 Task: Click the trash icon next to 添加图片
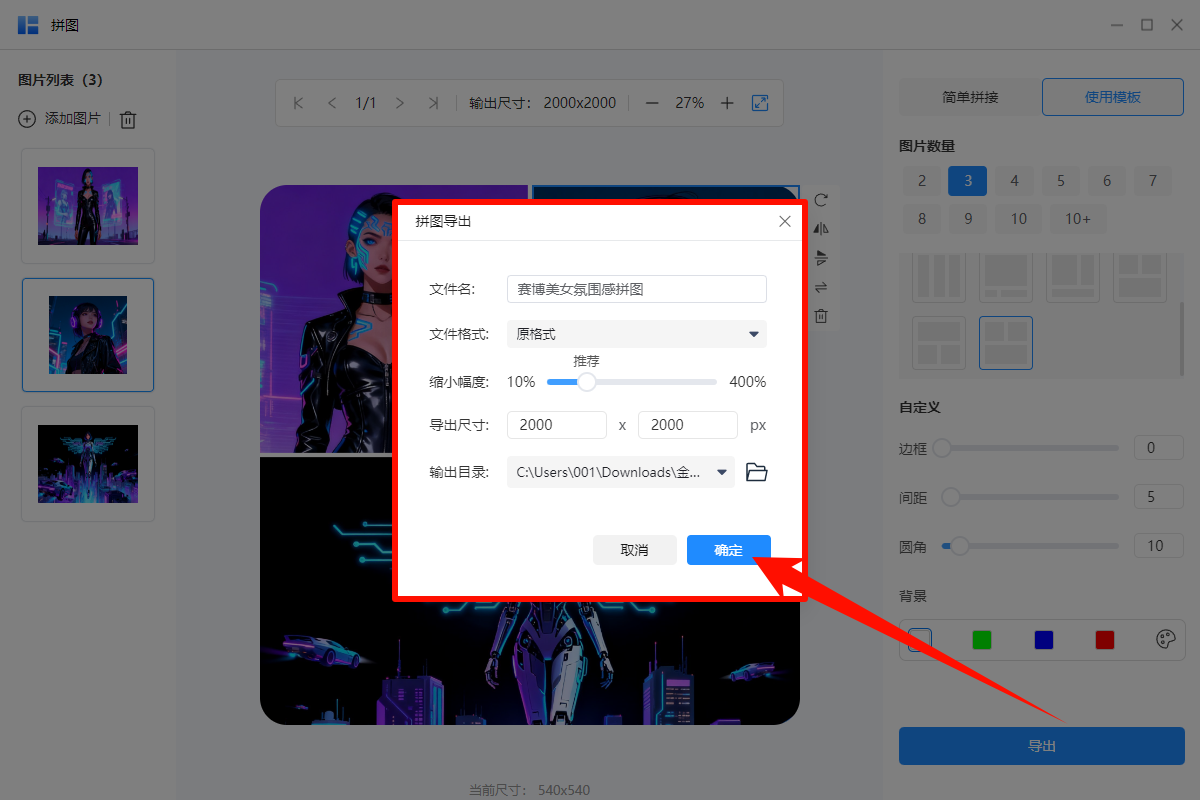pos(127,119)
